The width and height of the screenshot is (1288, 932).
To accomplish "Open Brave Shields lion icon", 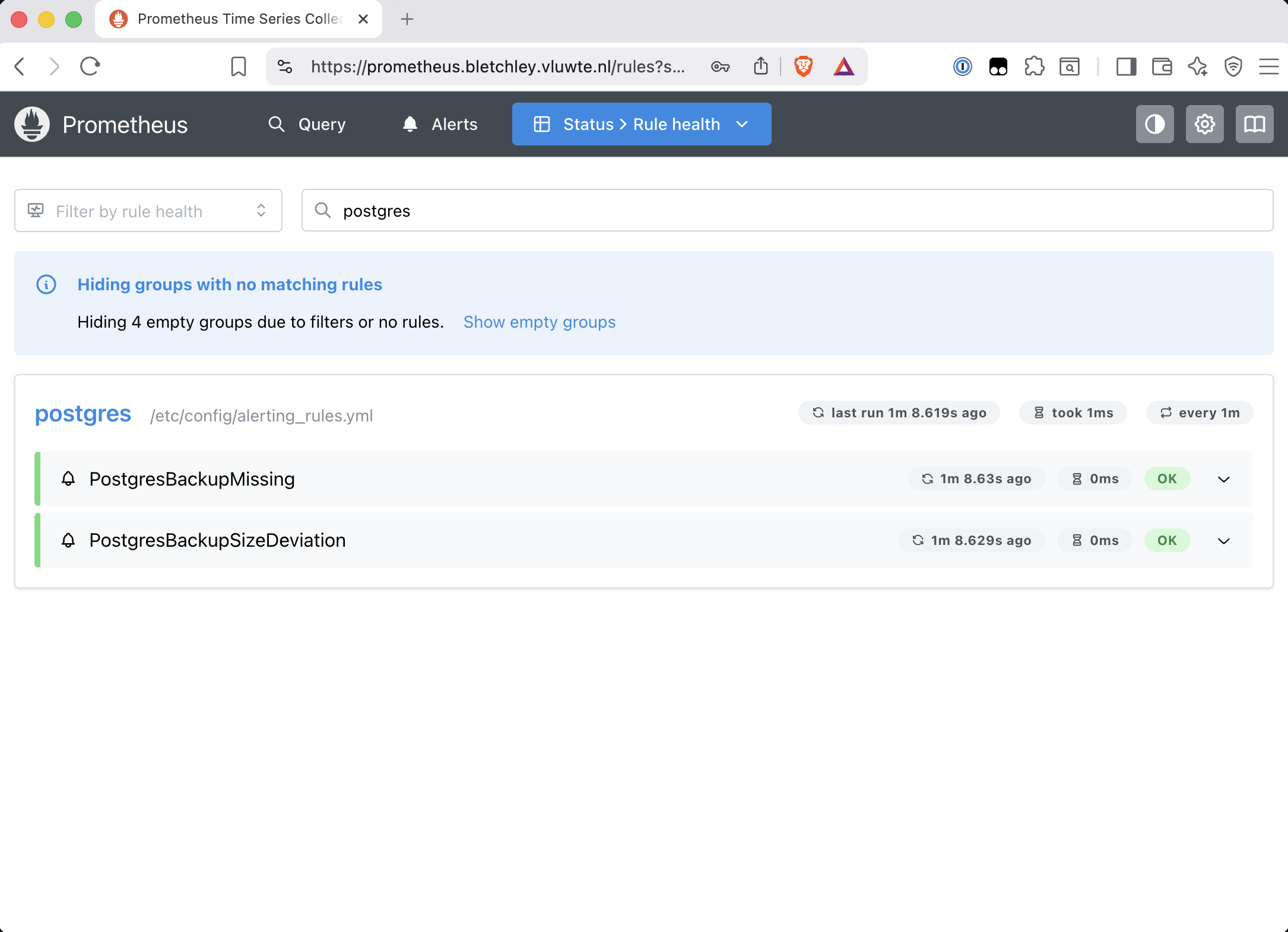I will click(803, 66).
